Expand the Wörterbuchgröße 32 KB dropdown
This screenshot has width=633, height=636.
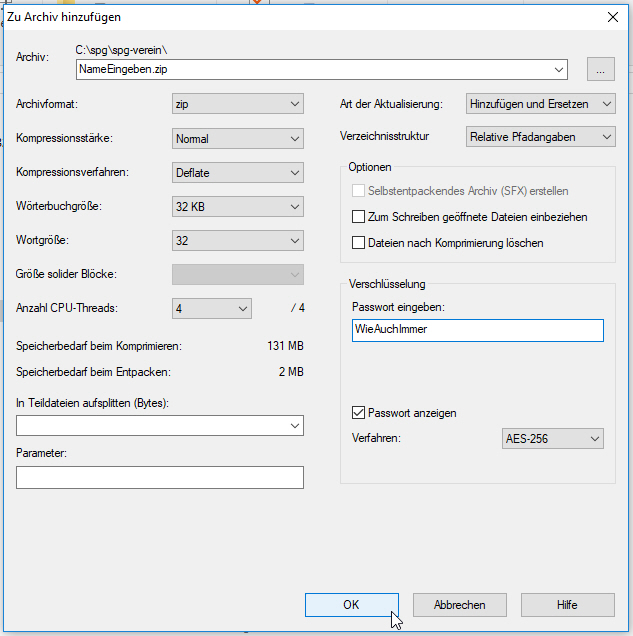(x=237, y=207)
